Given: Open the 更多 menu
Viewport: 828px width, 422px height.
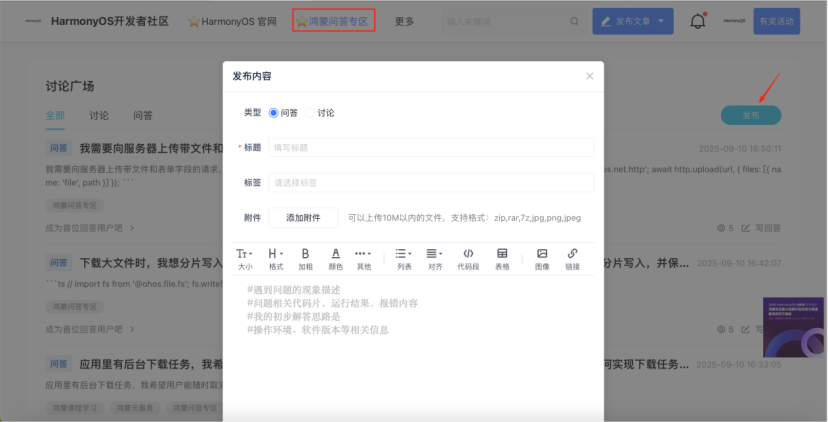Looking at the screenshot, I should 404,22.
